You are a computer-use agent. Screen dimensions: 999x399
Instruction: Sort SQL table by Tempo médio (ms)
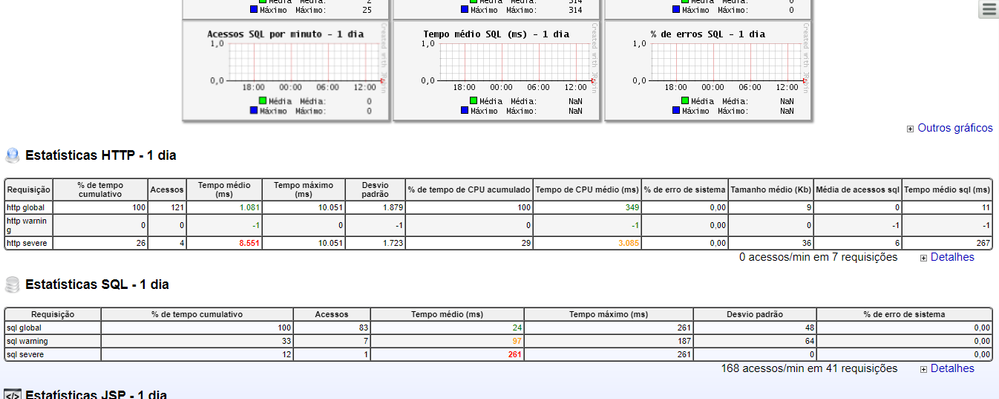click(x=447, y=314)
